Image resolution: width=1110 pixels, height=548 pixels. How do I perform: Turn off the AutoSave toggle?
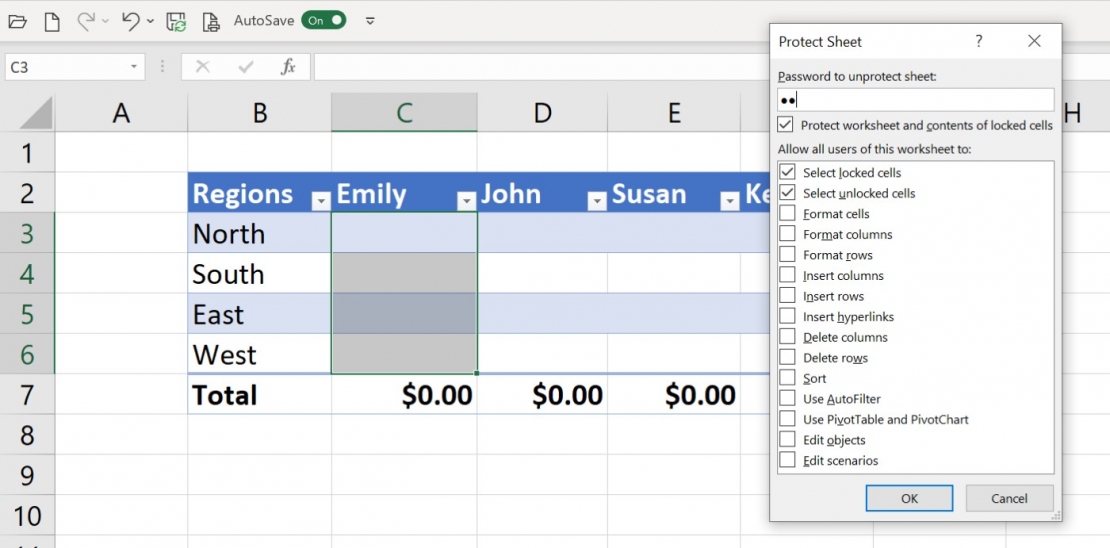coord(323,20)
